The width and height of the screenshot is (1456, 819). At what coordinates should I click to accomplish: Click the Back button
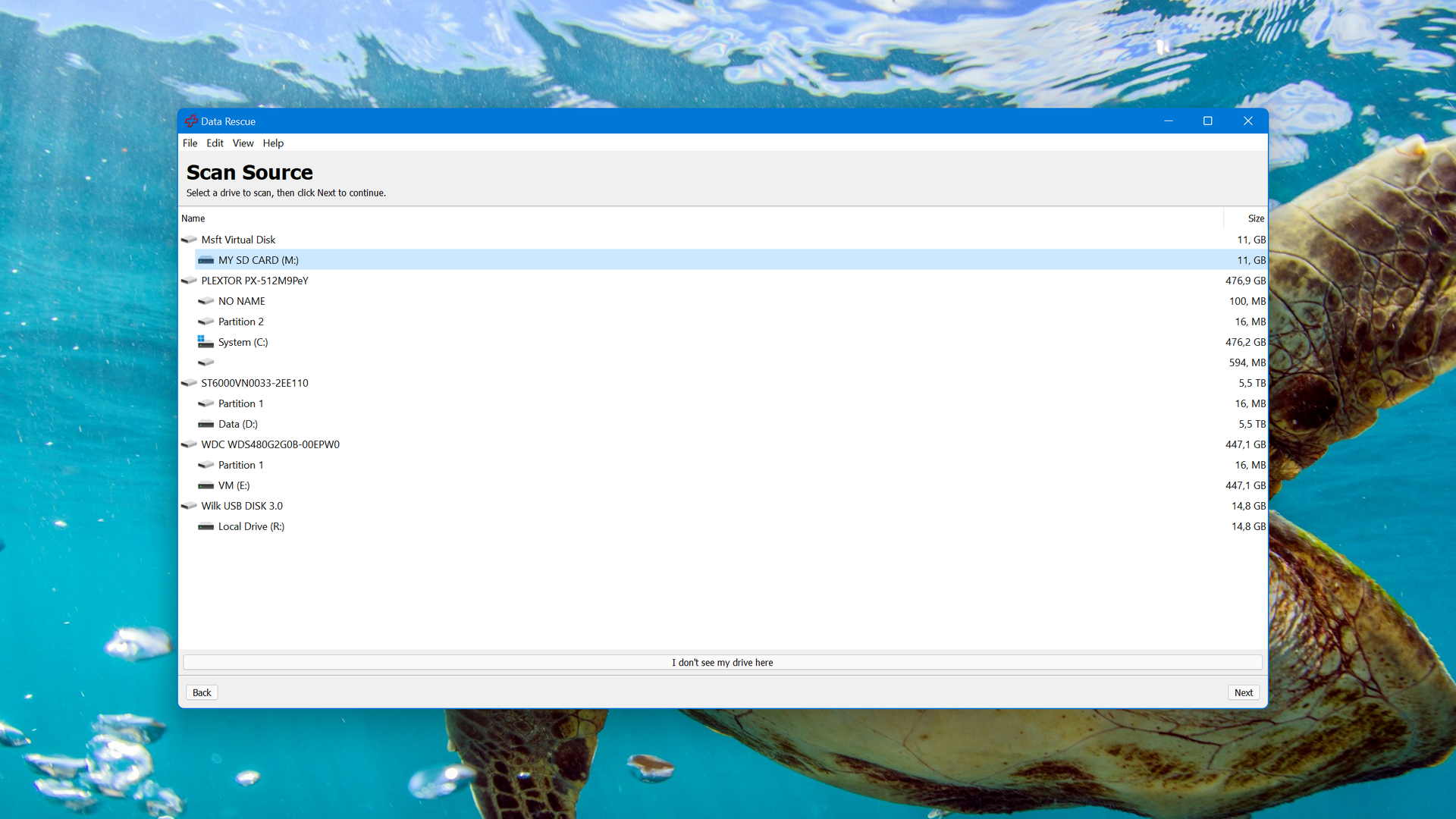tap(202, 692)
